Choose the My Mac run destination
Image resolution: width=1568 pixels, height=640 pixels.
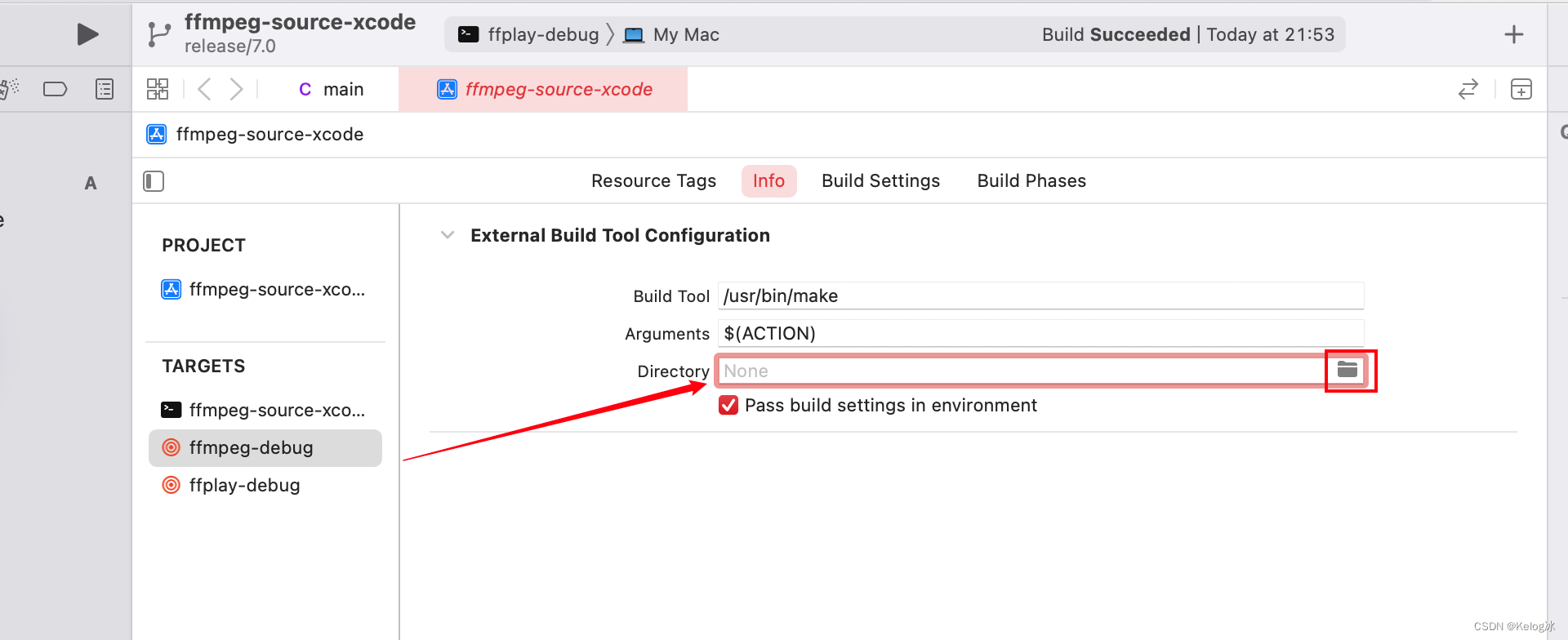pos(671,34)
